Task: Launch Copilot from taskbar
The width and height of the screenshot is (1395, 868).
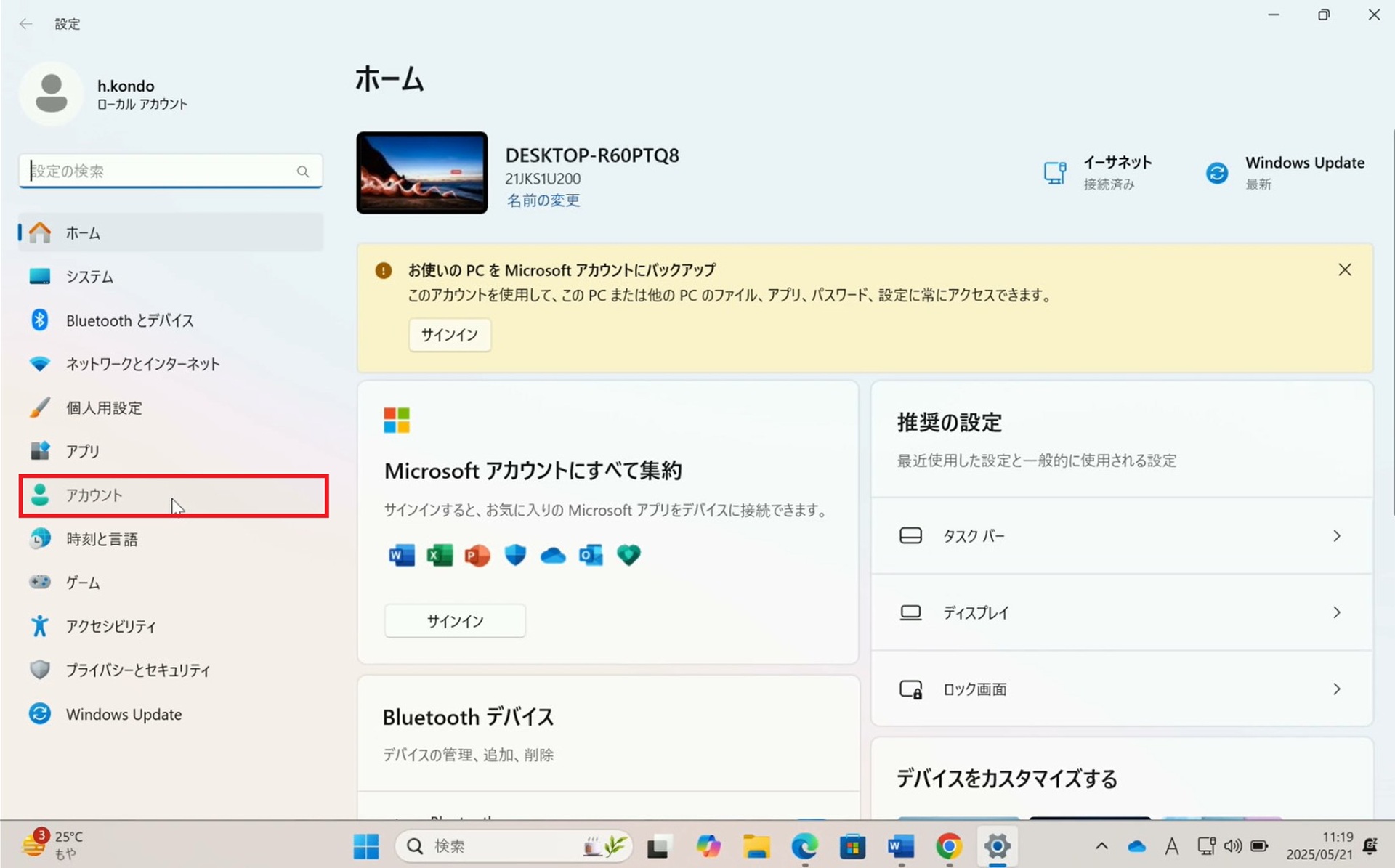Action: tap(708, 846)
